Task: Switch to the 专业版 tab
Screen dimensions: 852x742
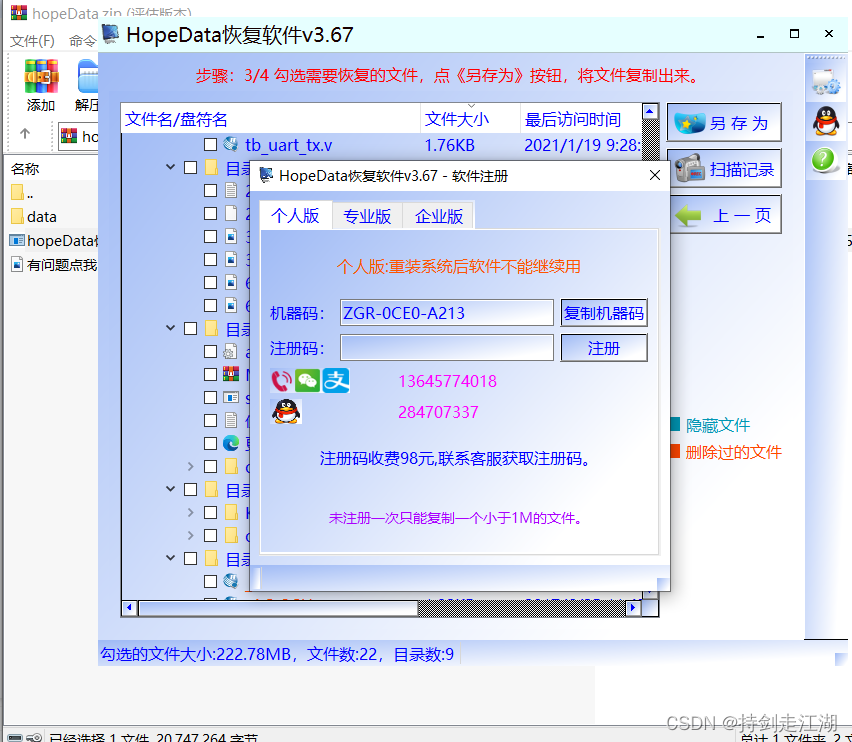Action: [x=367, y=217]
